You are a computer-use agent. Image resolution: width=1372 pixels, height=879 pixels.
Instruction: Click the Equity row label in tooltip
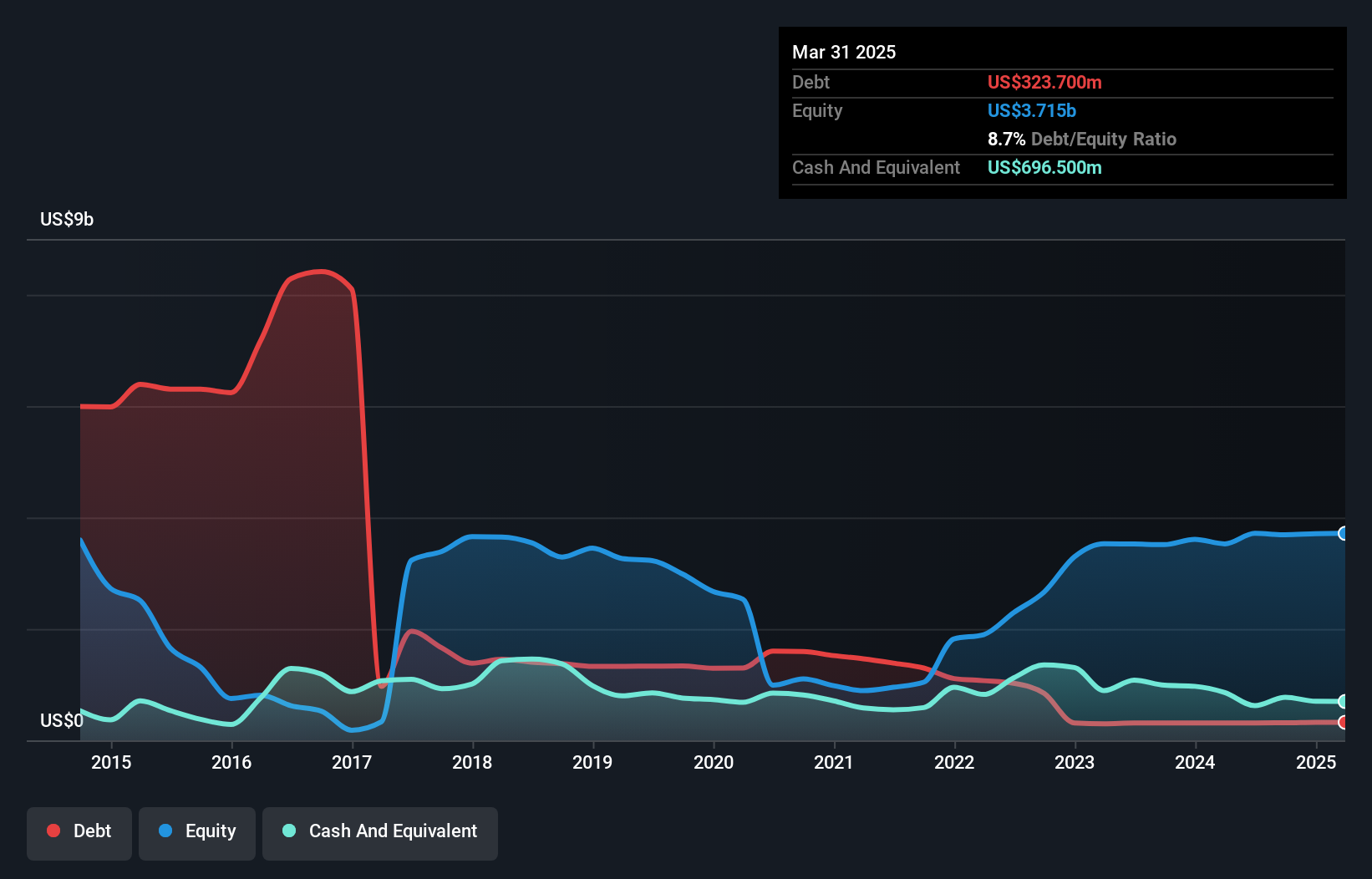tap(817, 110)
